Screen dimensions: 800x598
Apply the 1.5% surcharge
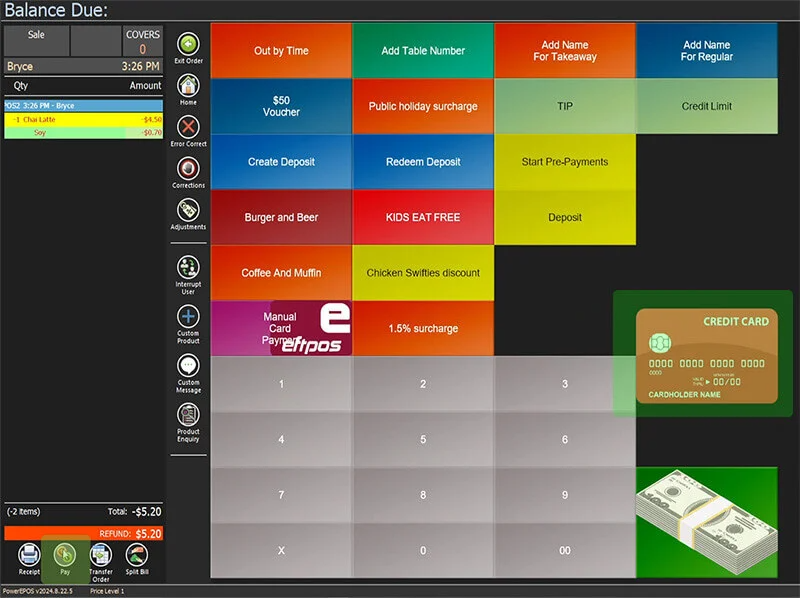[x=423, y=328]
